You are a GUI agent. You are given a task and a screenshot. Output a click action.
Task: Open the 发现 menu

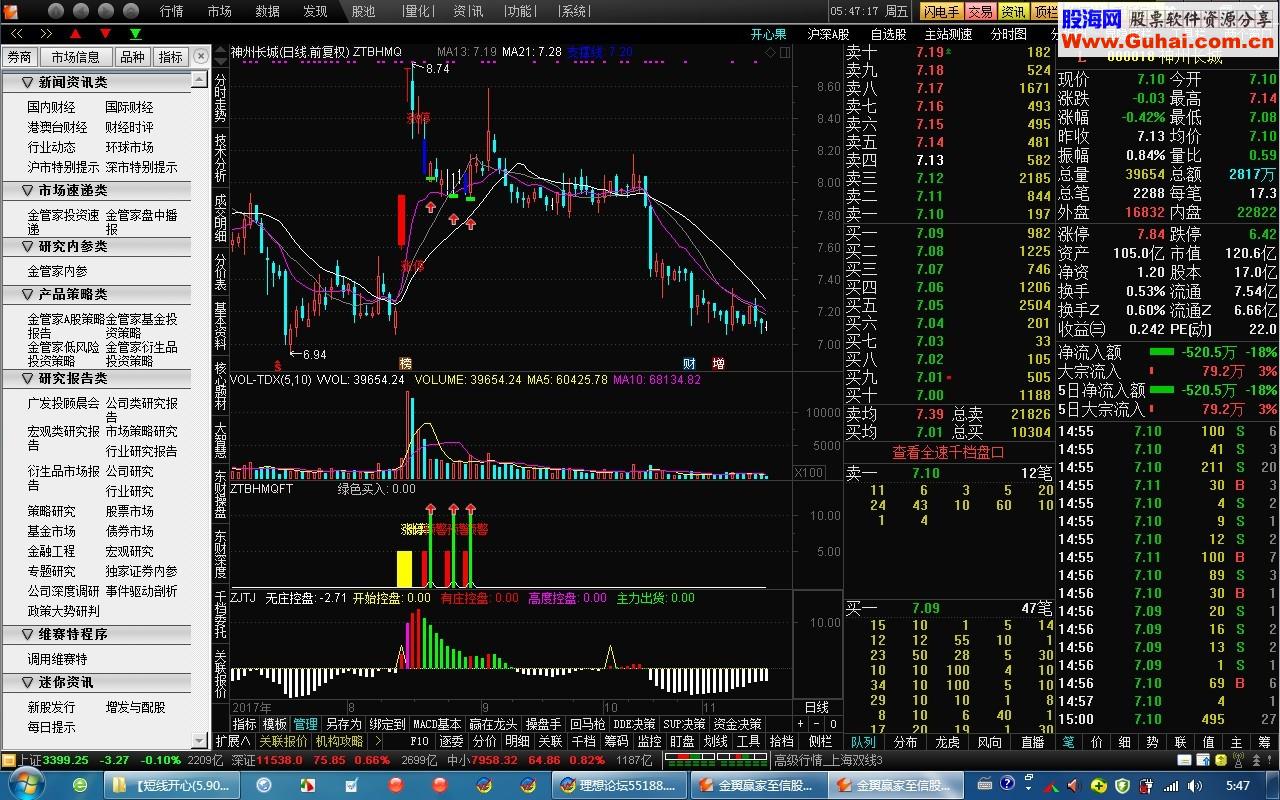pos(315,11)
